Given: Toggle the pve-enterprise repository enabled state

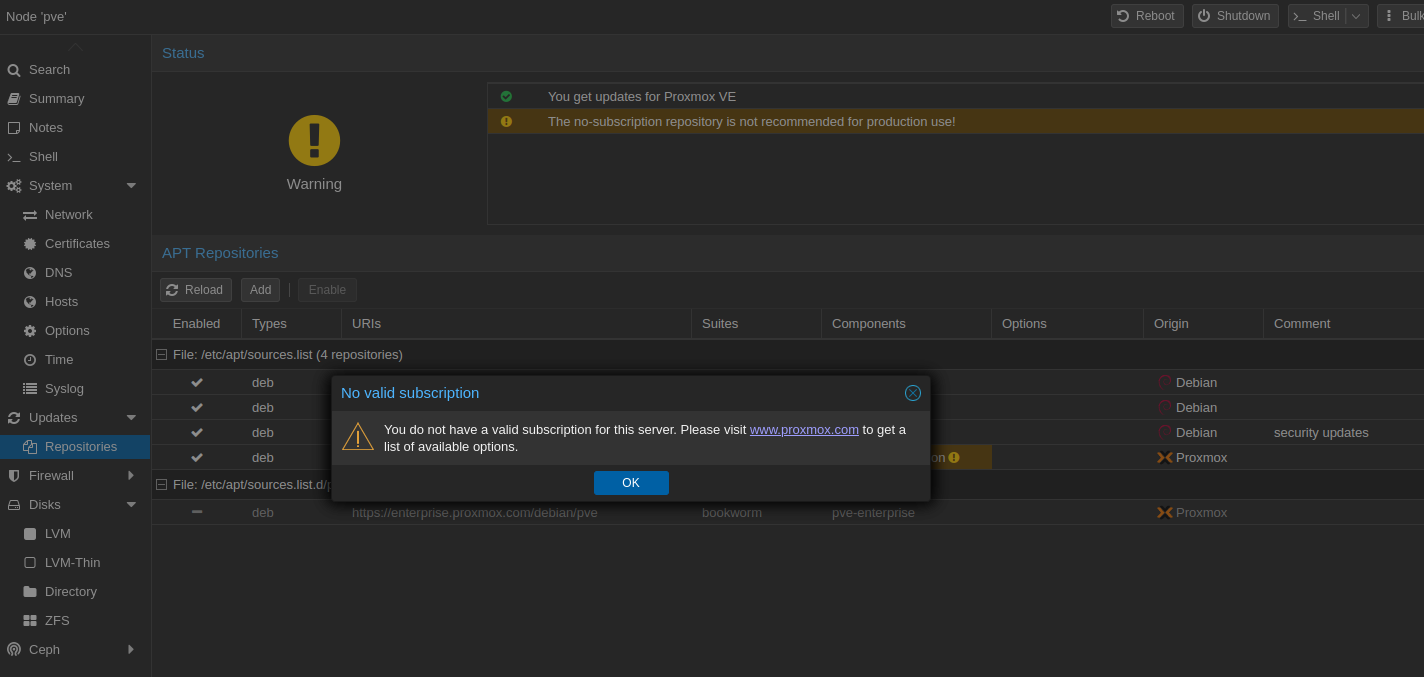Looking at the screenshot, I should (196, 512).
